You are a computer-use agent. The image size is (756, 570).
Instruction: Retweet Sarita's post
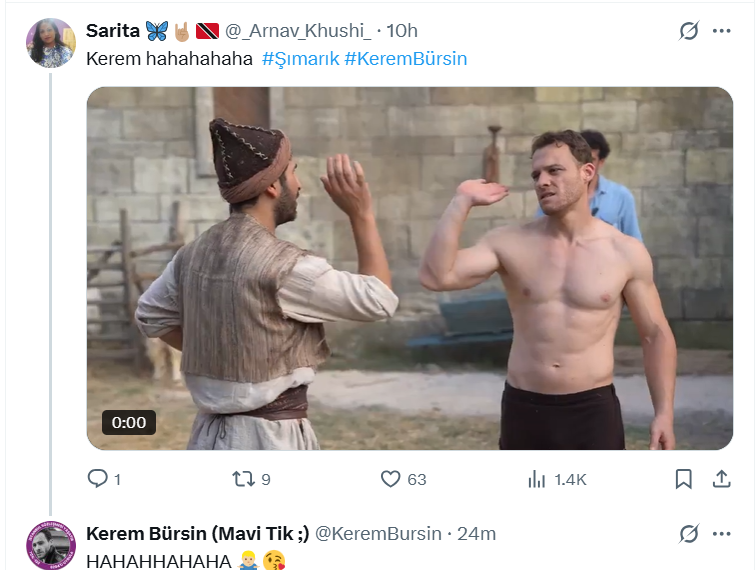[243, 479]
